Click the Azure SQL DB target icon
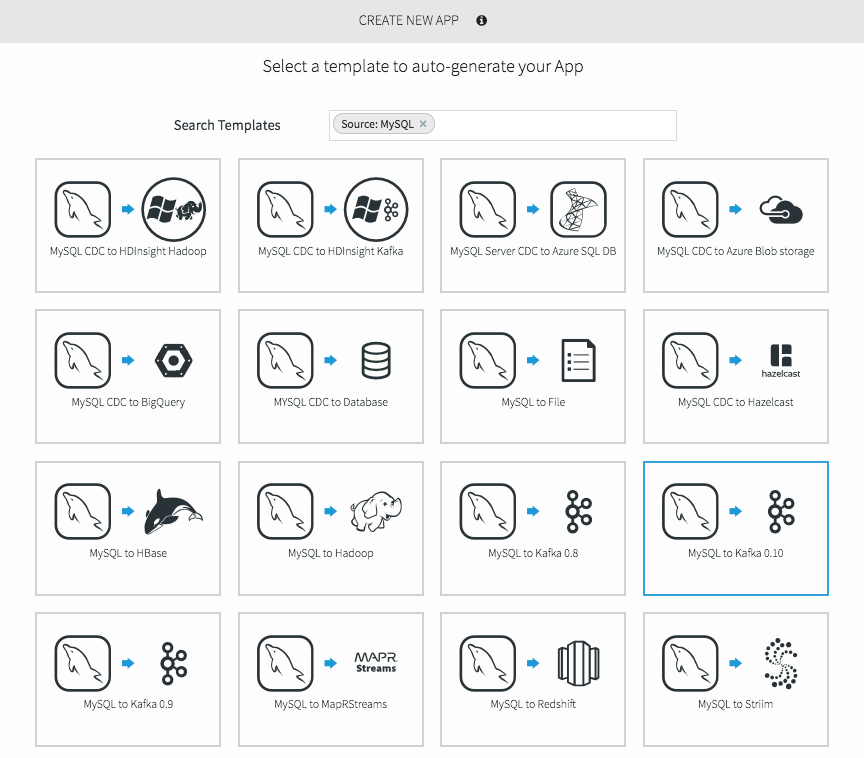Screen dimensions: 864x758 coord(579,209)
